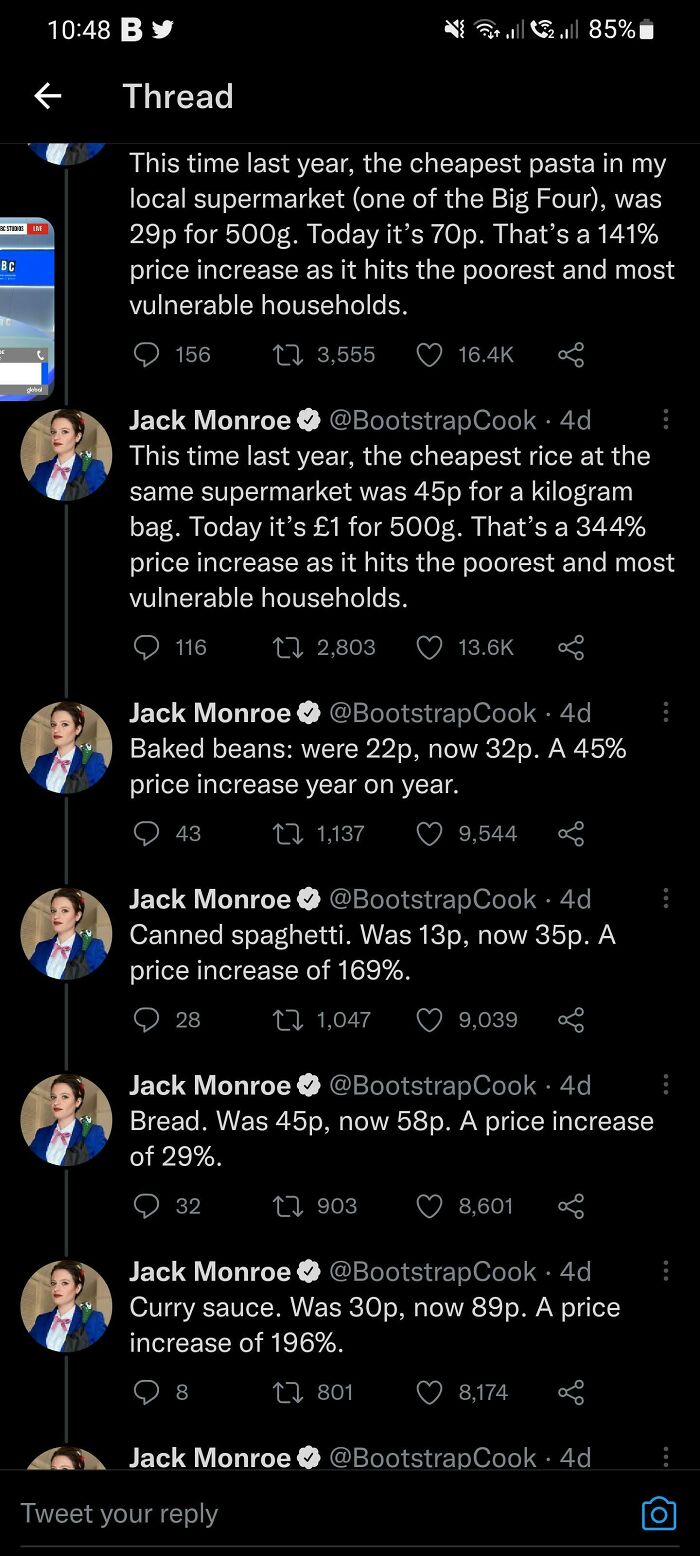
Task: Share the curry sauce tweet
Action: coord(570,1392)
